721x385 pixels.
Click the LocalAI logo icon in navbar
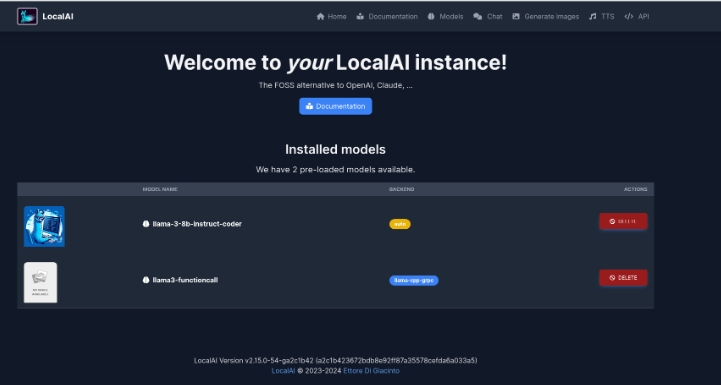coord(27,16)
